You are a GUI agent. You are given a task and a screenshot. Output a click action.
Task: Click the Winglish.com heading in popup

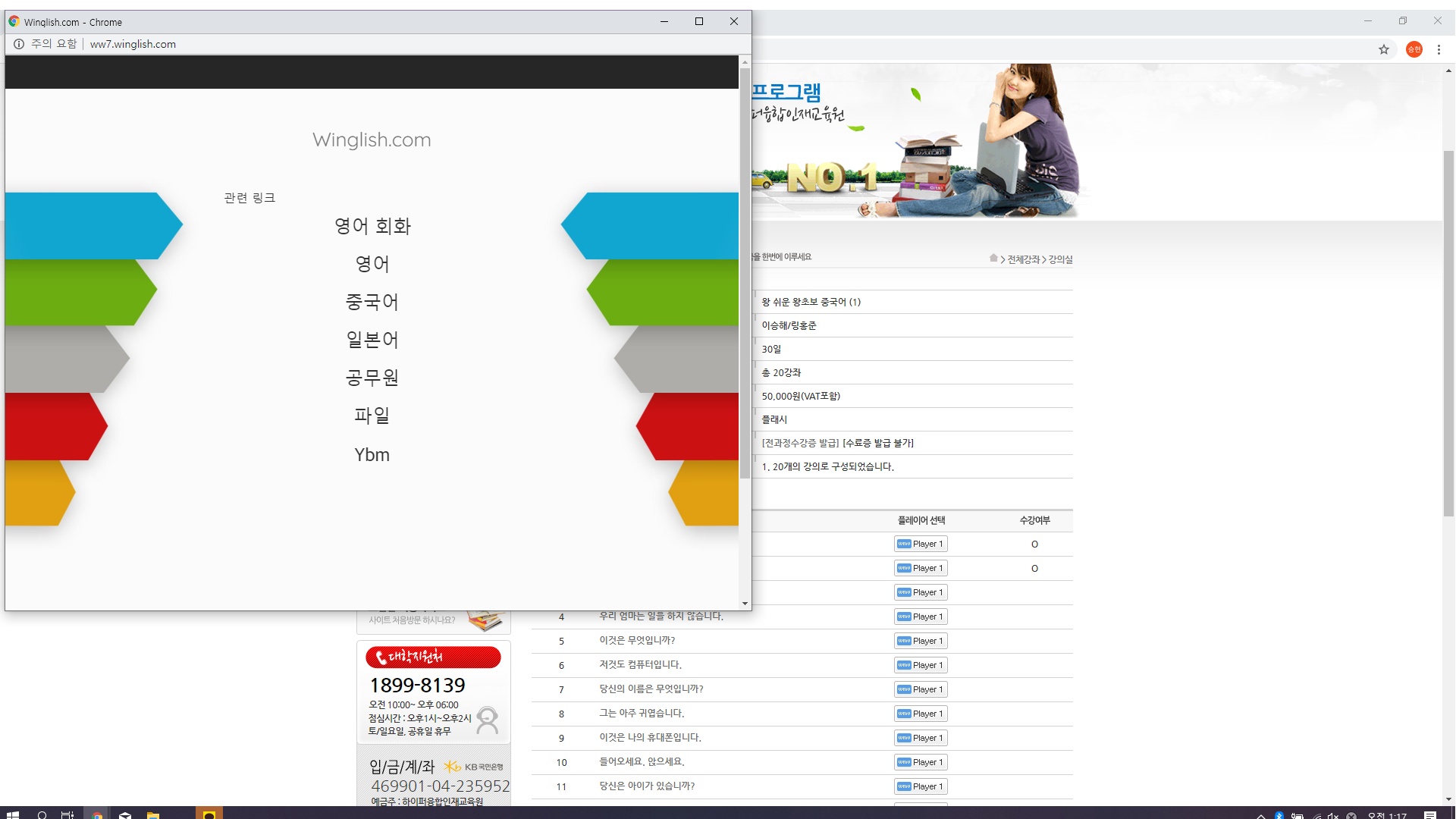(x=372, y=140)
